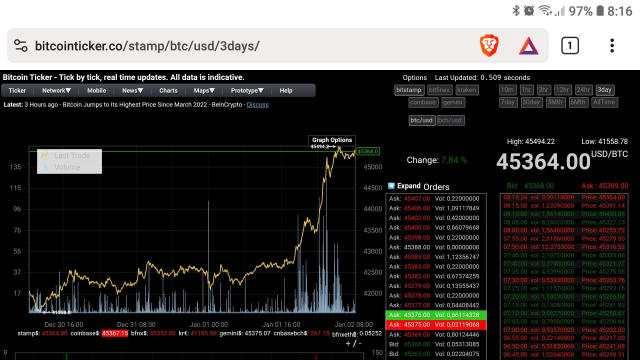
Task: Click the green 45368.0 price marker on chart
Action: (x=368, y=151)
